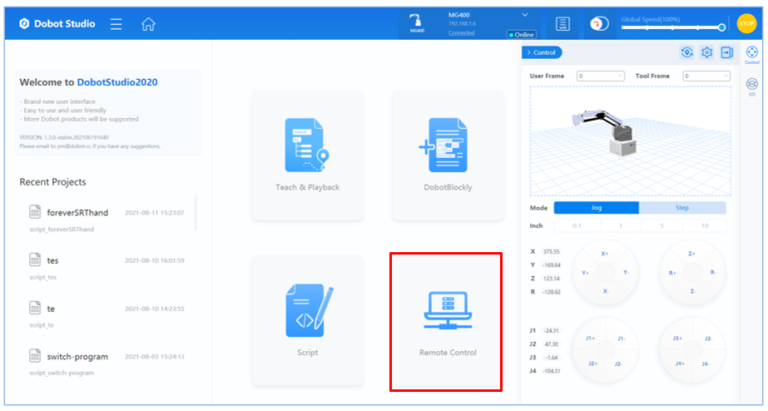Open the gear settings icon in Control panel
768x411 pixels.
(706, 52)
